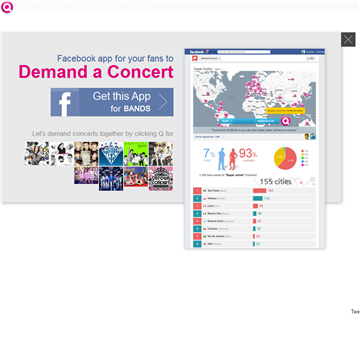Select the pink concert badge thumbnail
This screenshot has width=360, height=360.
(x=161, y=179)
